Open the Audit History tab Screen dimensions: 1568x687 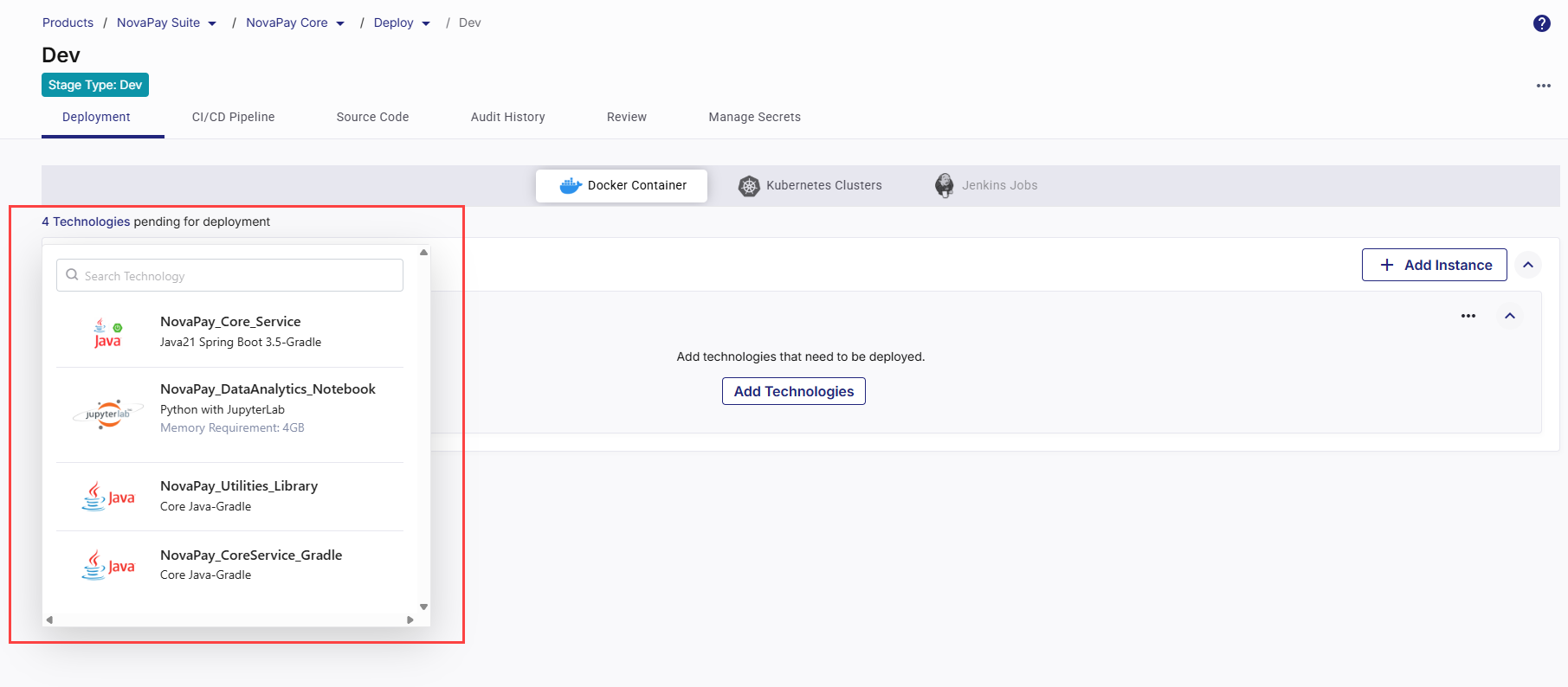tap(507, 117)
